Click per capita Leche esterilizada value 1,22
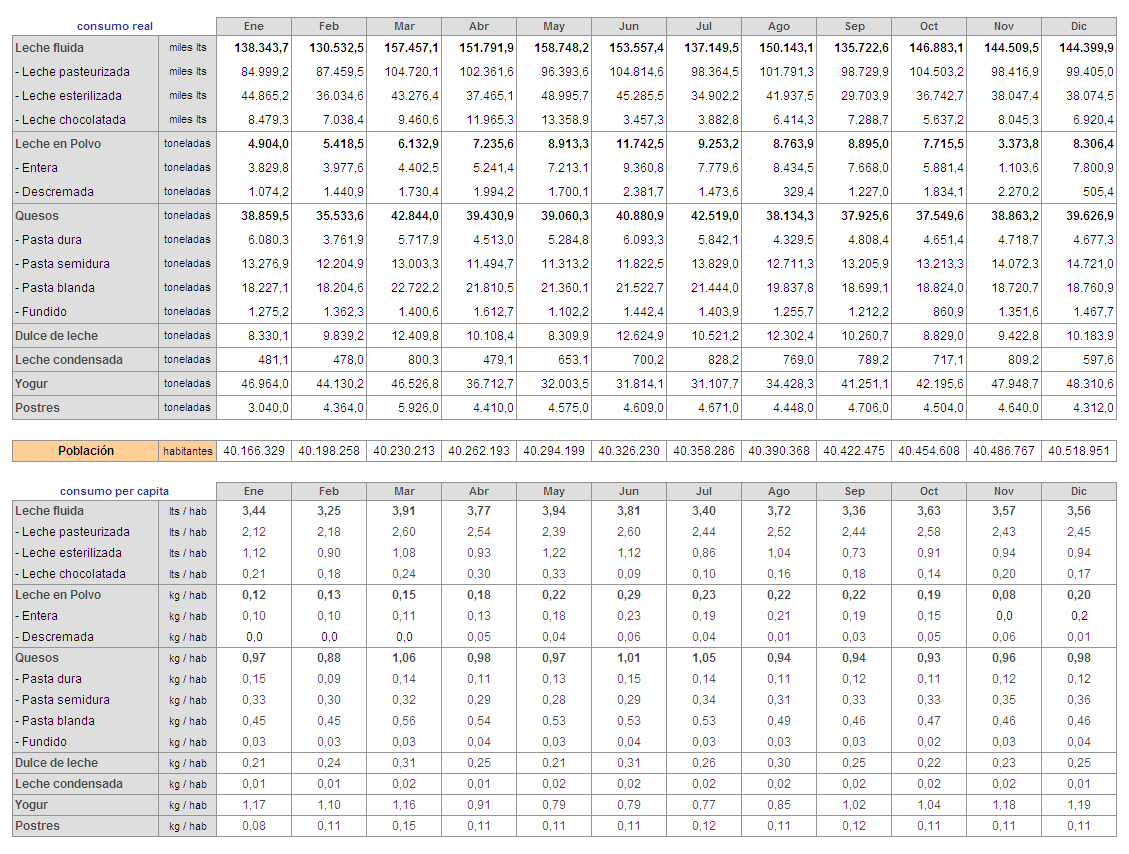1129x854 pixels. point(554,553)
